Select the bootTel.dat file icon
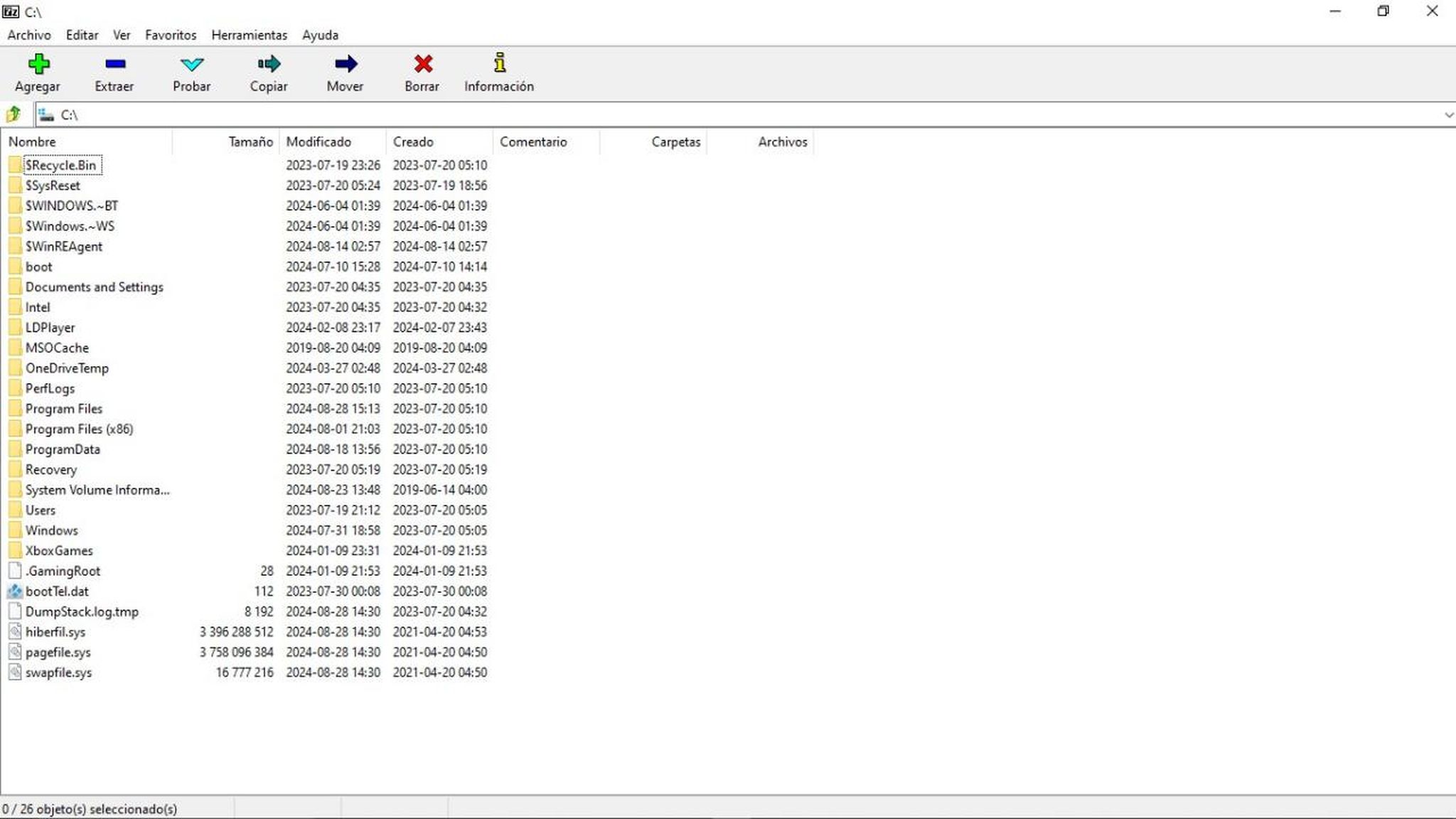The image size is (1456, 819). coord(15,591)
